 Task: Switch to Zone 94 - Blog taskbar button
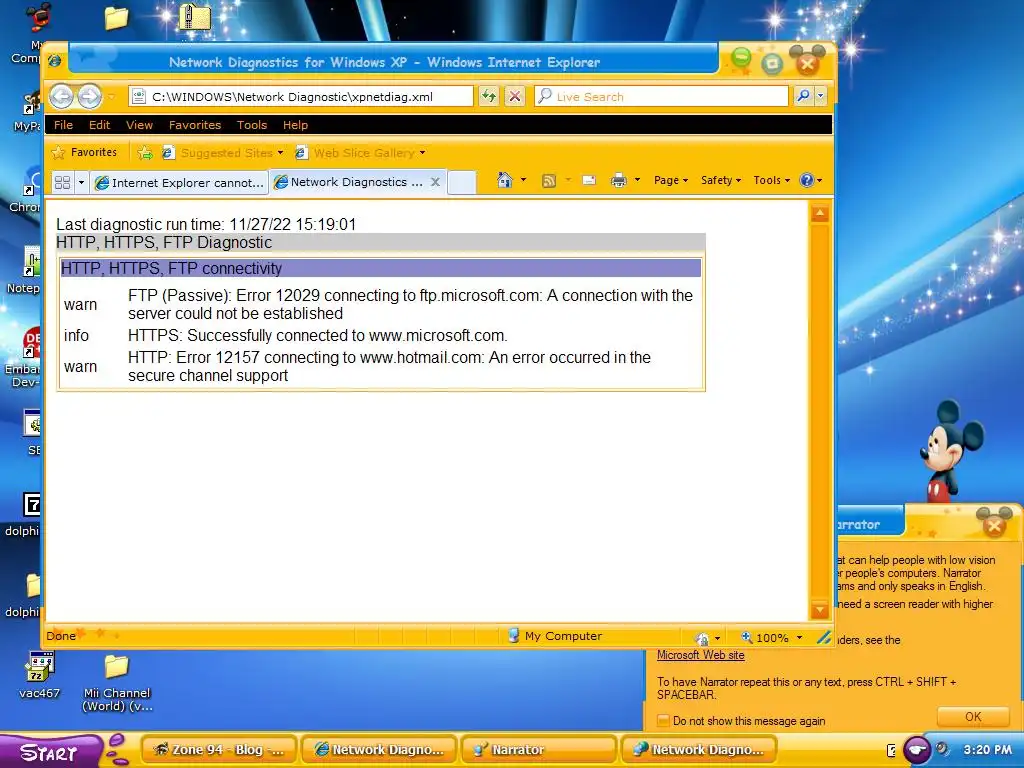[x=219, y=750]
